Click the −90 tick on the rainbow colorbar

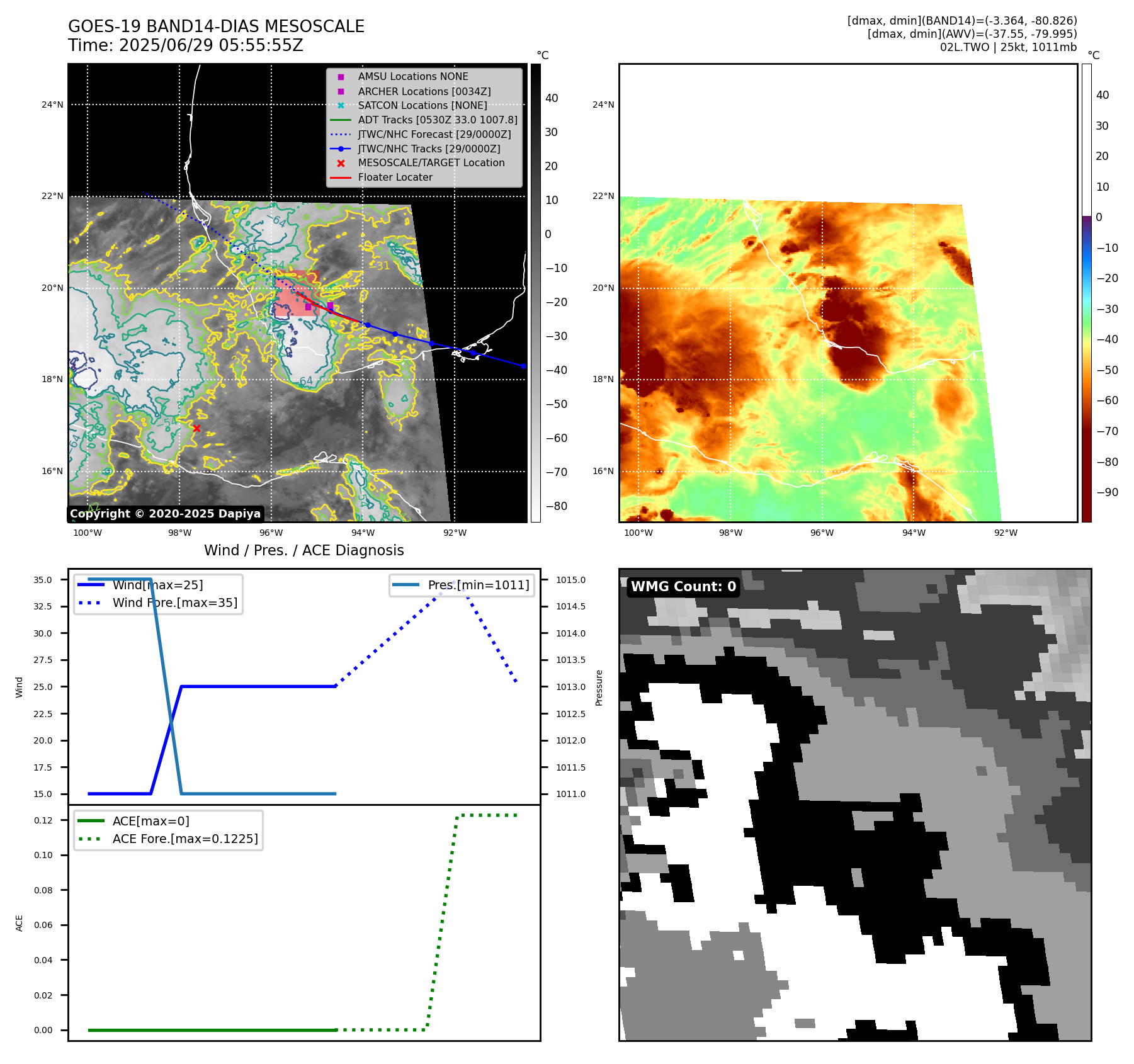click(x=1107, y=492)
